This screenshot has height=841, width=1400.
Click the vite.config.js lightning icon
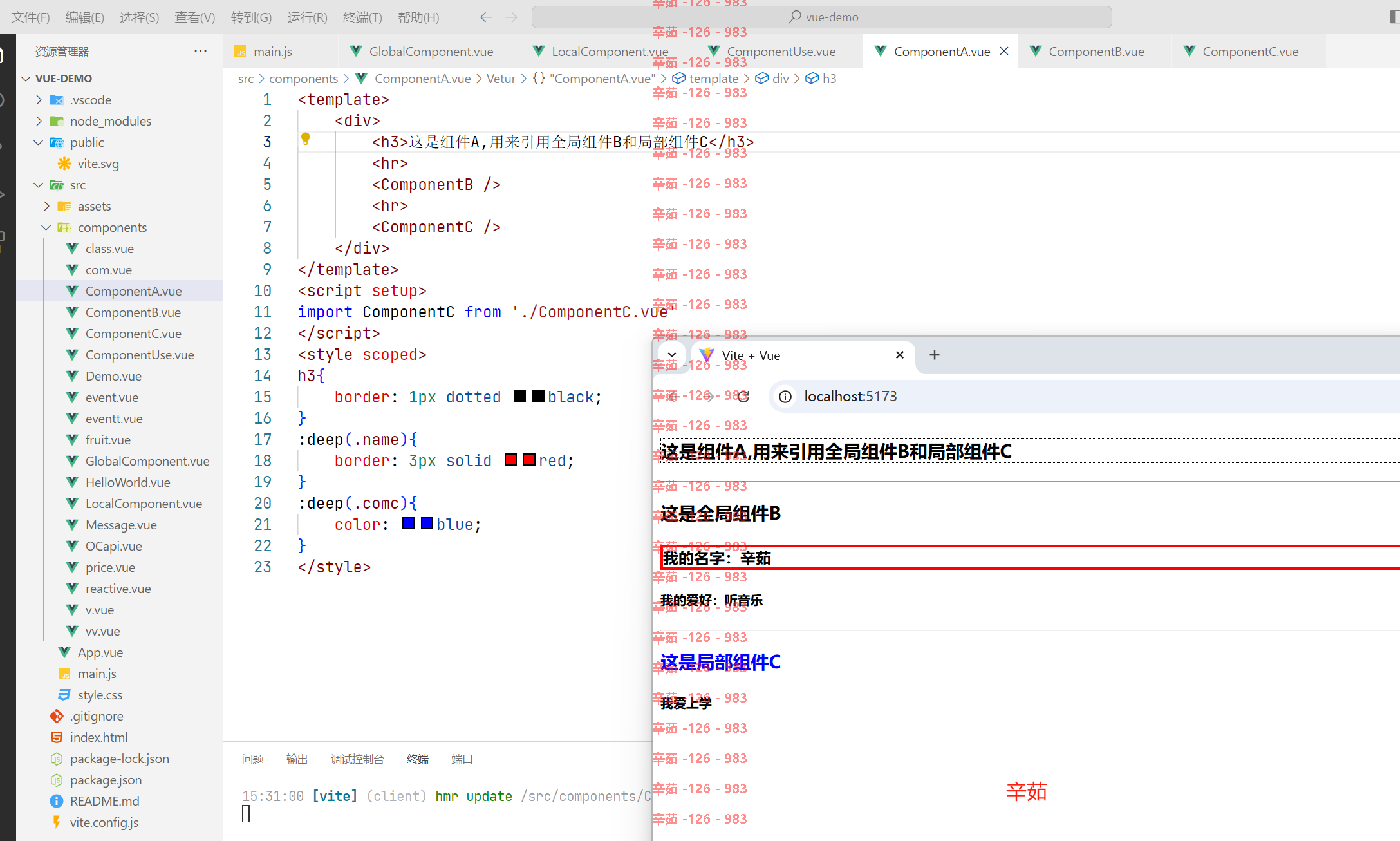(57, 822)
